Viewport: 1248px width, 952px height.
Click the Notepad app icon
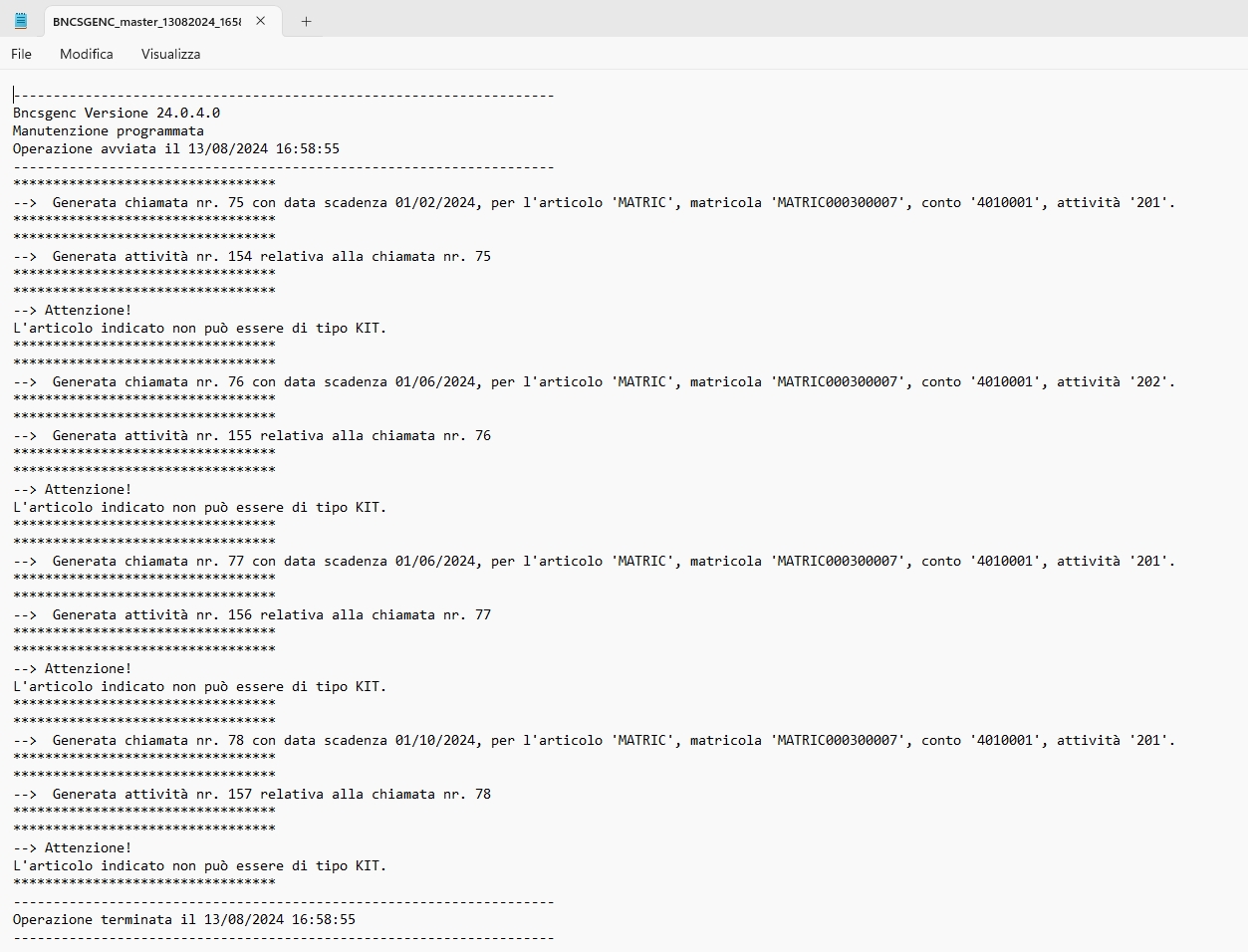click(x=21, y=21)
